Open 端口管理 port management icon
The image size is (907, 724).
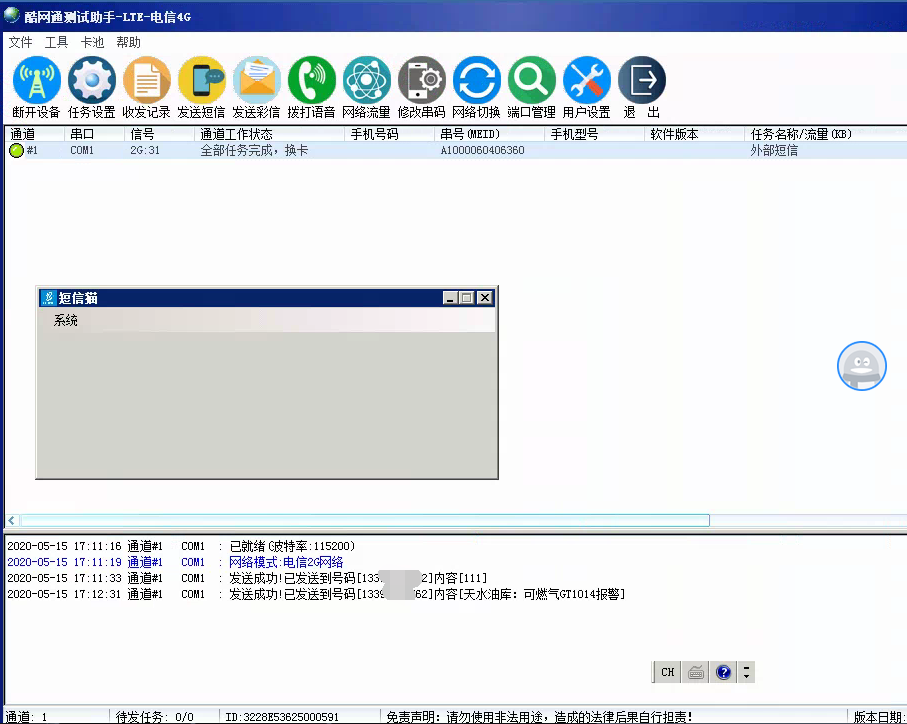click(532, 80)
